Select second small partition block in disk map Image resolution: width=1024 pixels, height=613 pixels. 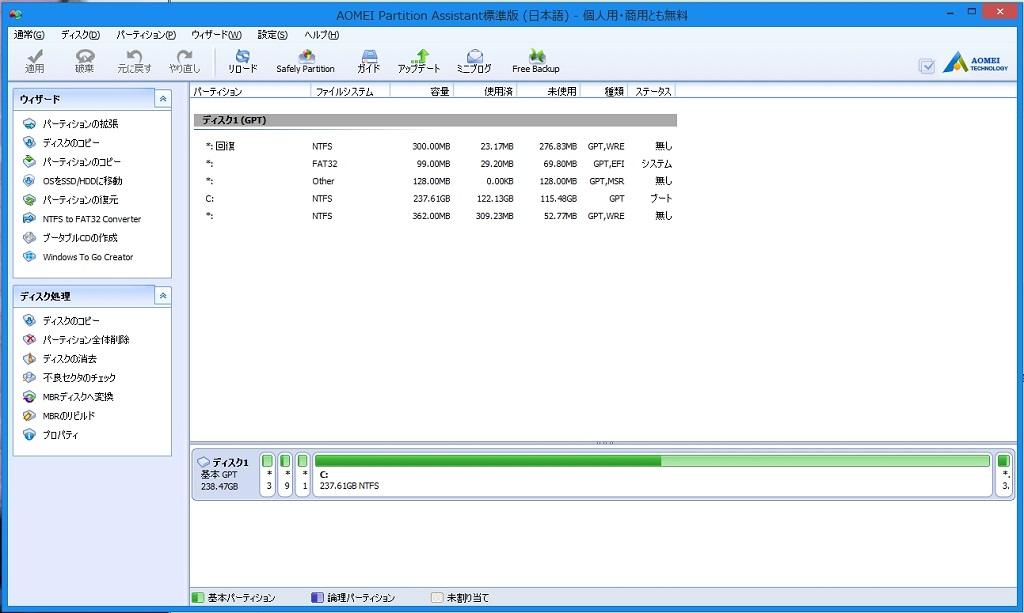coord(285,474)
